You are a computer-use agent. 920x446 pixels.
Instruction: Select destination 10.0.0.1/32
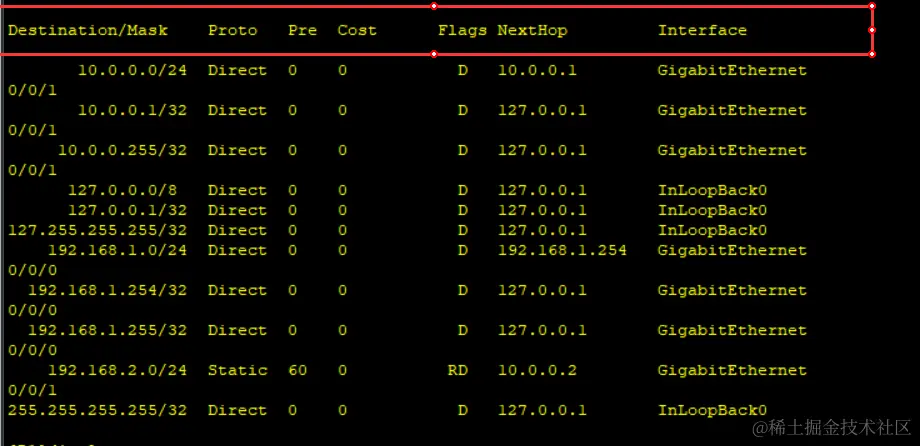[133, 110]
